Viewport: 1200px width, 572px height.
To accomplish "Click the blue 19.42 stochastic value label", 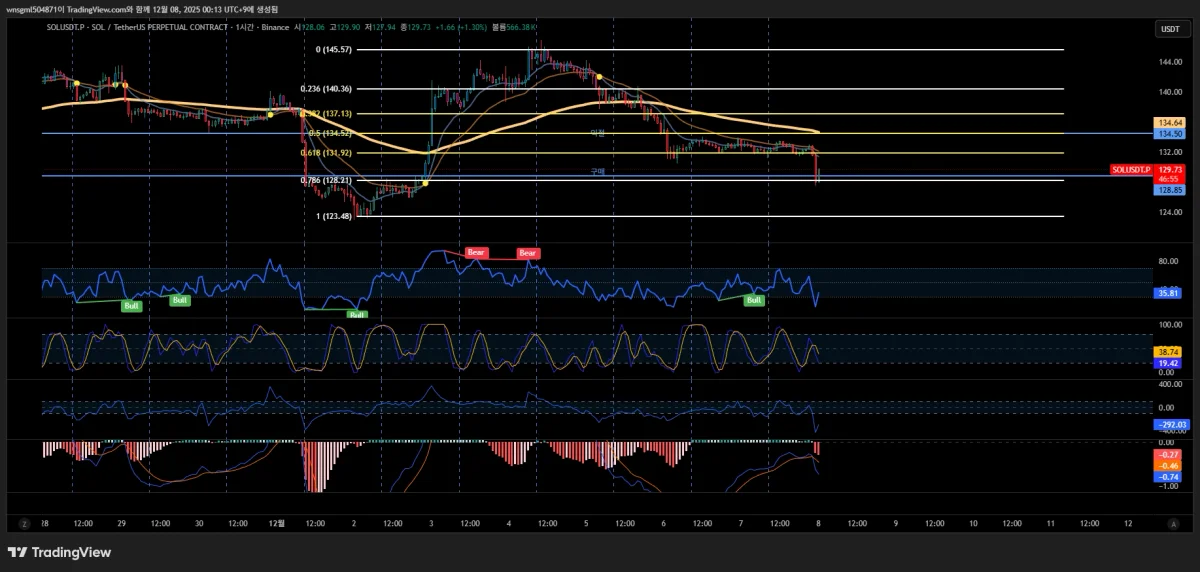I will pos(1168,364).
